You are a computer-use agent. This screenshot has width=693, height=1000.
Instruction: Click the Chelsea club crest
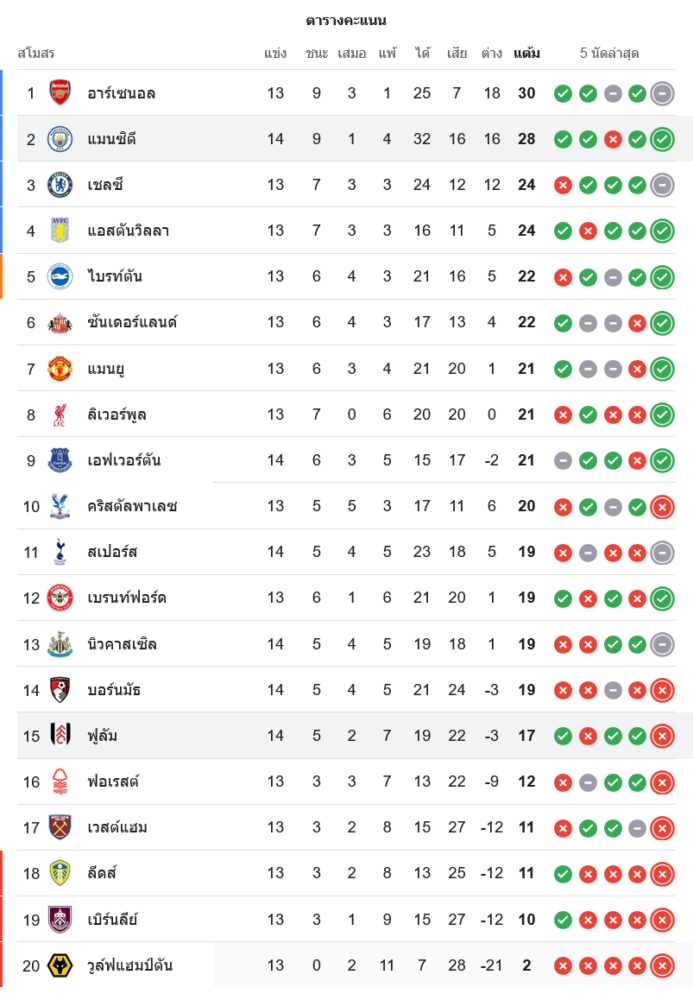tap(61, 185)
